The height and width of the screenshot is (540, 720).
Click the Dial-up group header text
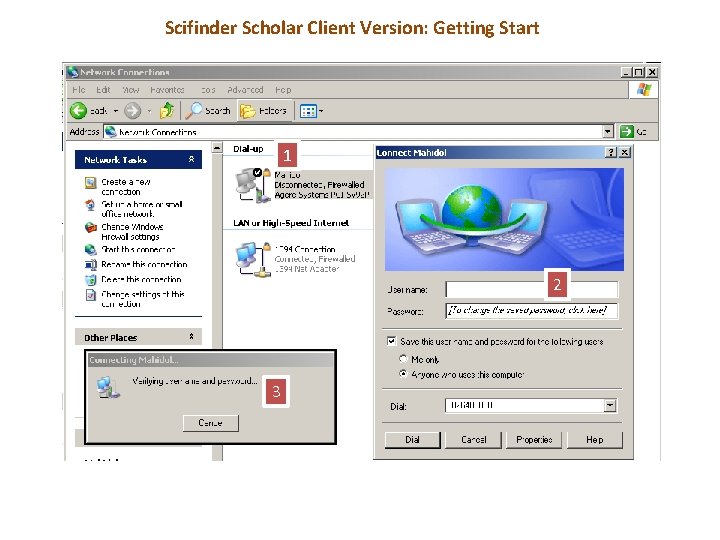point(248,149)
